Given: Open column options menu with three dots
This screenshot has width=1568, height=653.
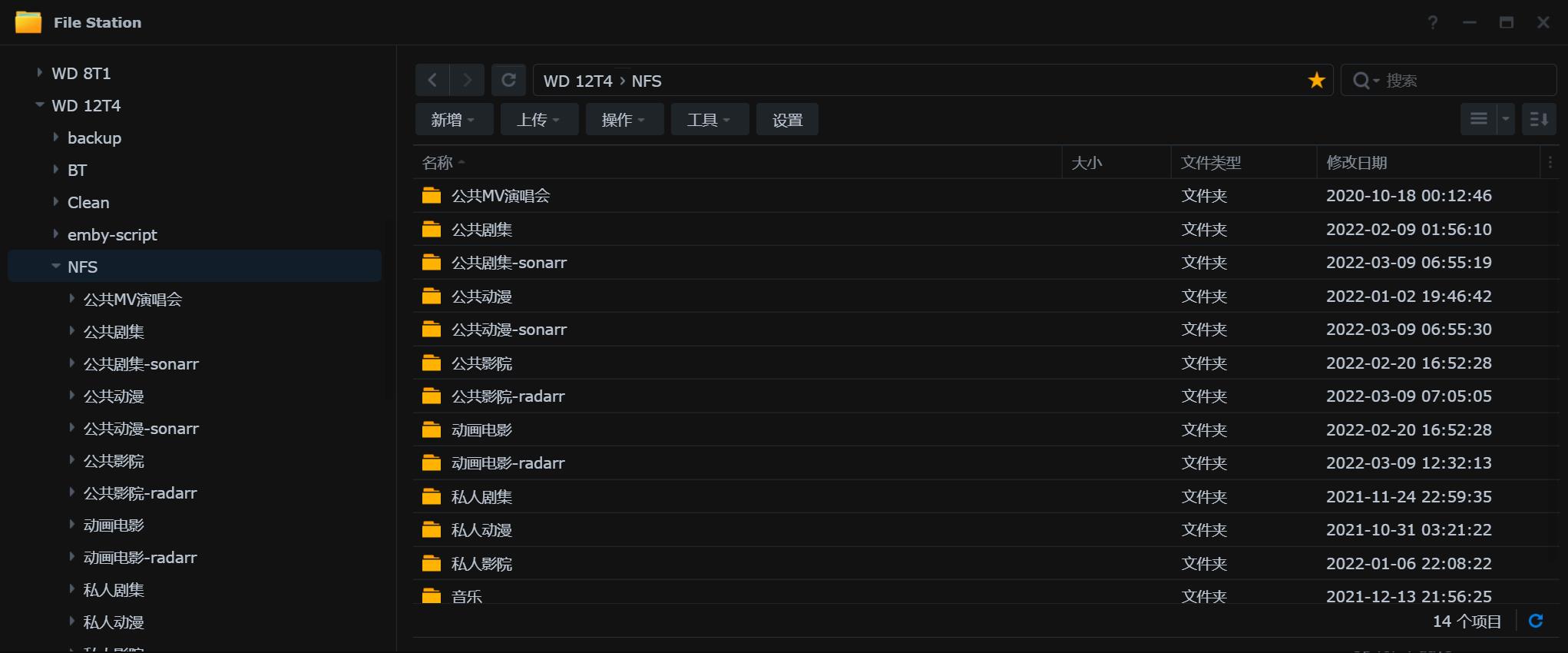Looking at the screenshot, I should coord(1550,162).
